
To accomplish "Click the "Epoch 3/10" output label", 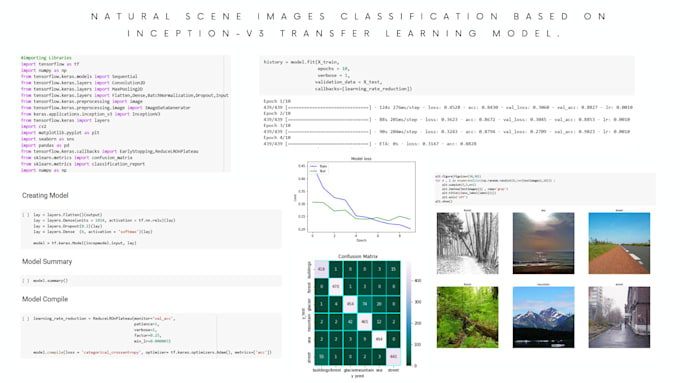I will (x=277, y=125).
